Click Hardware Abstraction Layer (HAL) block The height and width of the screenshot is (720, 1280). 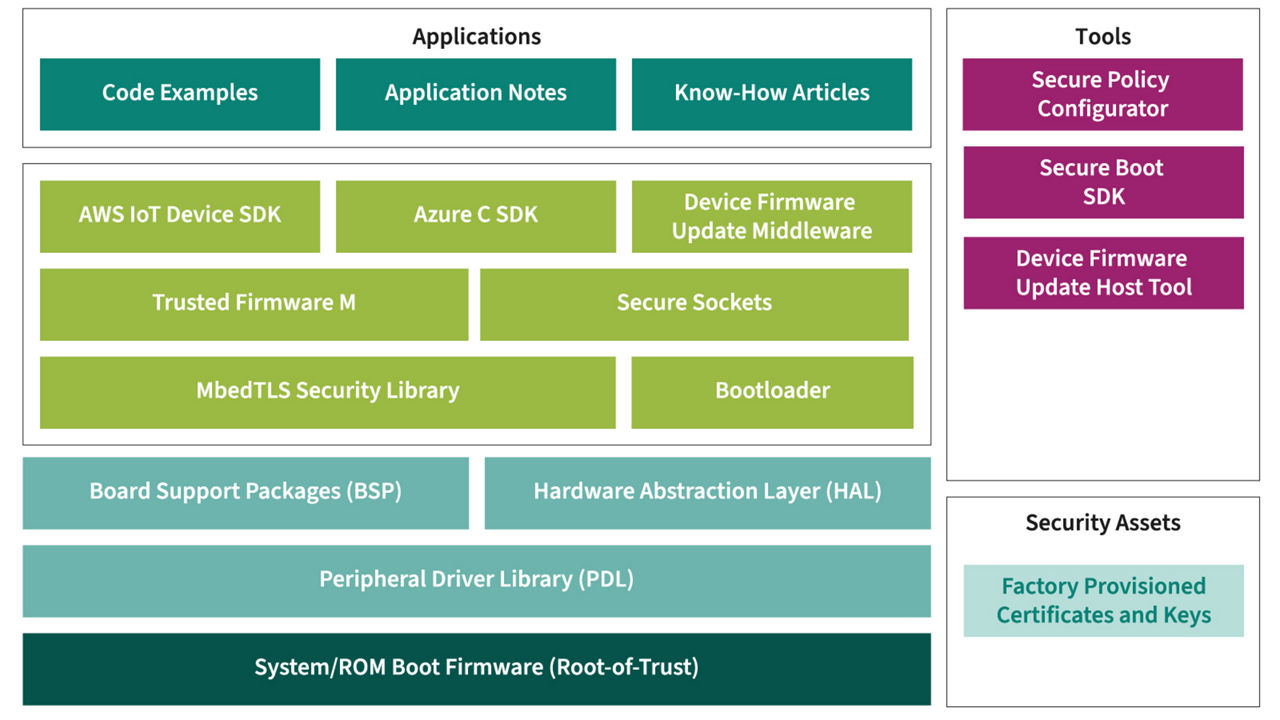click(707, 493)
